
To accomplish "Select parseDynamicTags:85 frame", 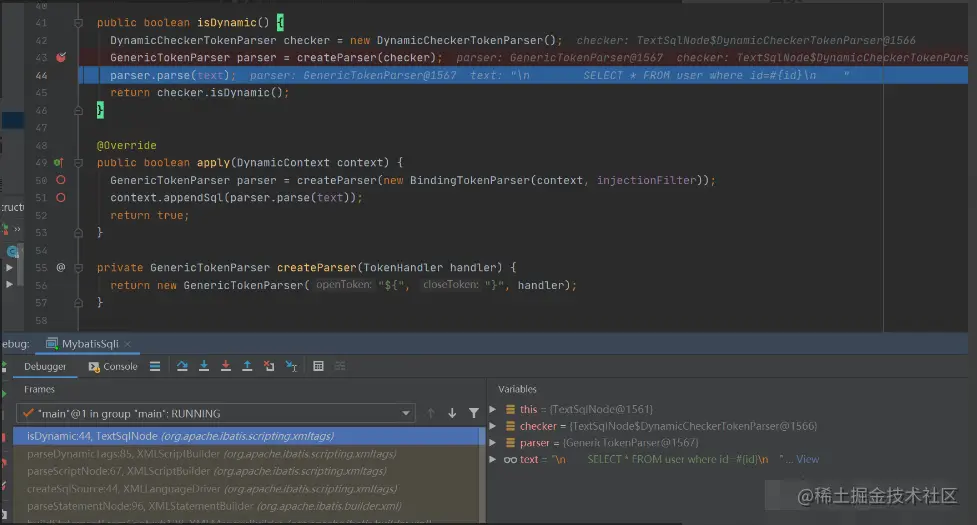I will [249, 454].
